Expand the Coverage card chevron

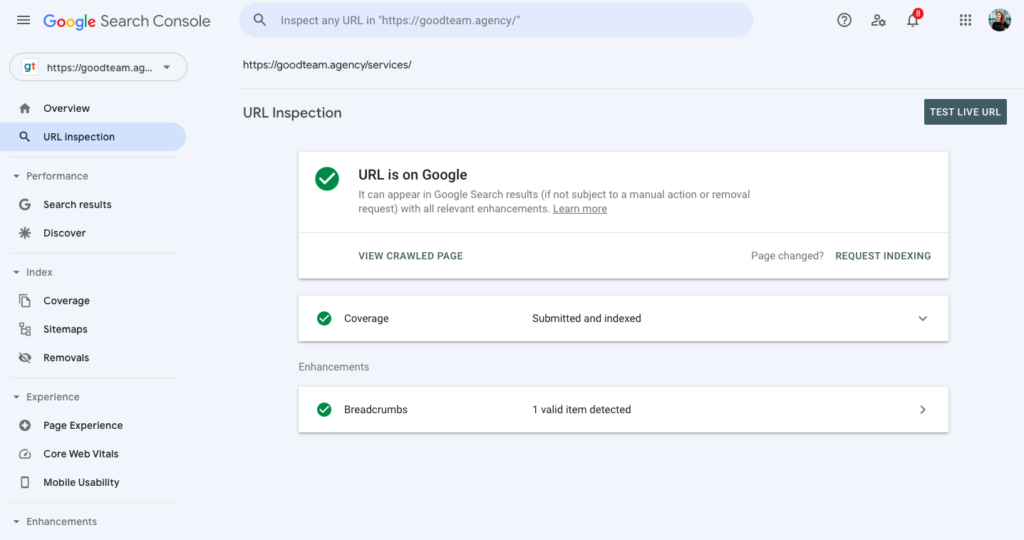pos(923,319)
